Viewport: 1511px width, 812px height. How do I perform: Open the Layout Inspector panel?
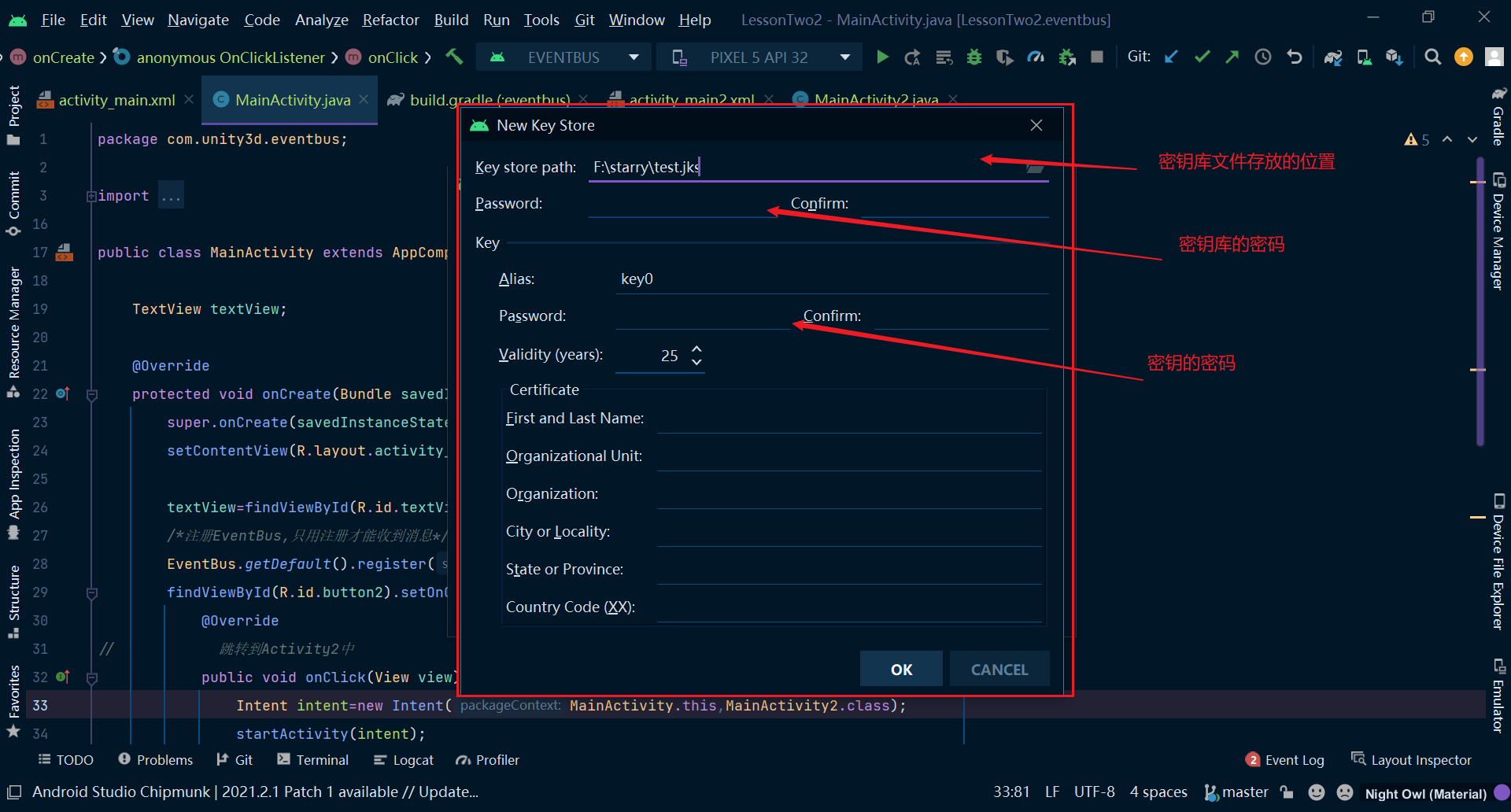point(1411,760)
